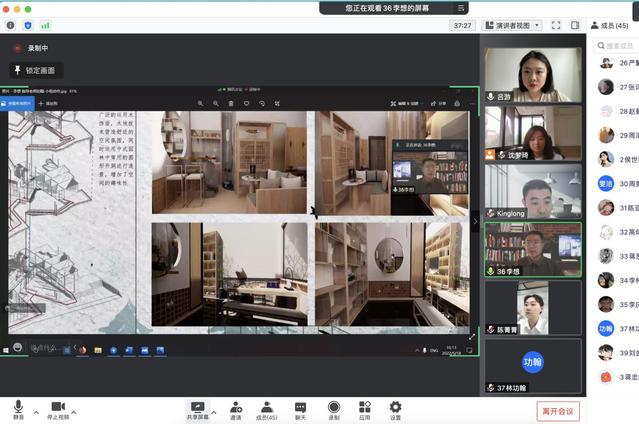The height and width of the screenshot is (424, 639).
Task: Open the 邀请 invite icon
Action: click(x=235, y=406)
